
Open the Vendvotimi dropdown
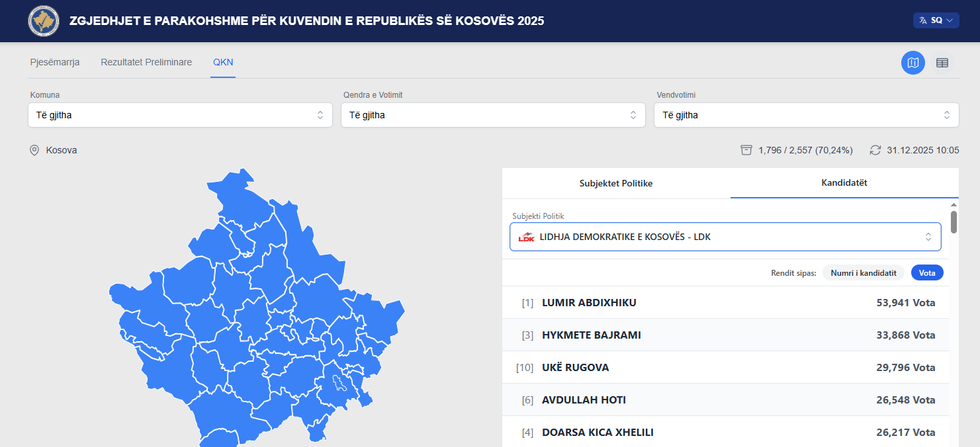pos(806,115)
